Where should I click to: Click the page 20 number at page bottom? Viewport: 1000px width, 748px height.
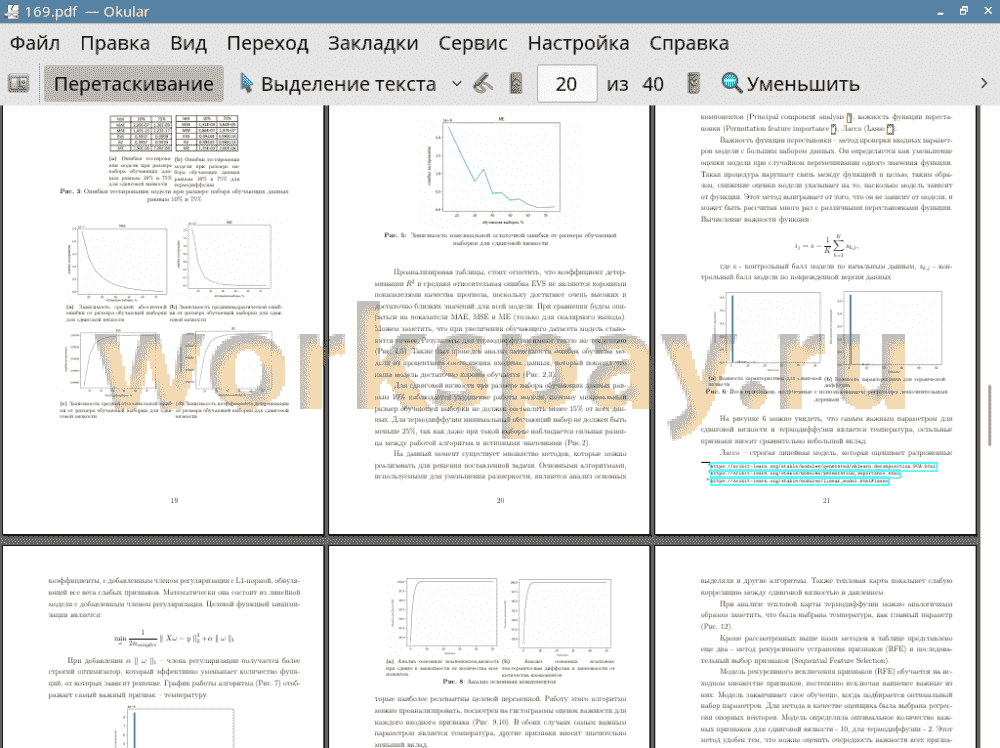501,501
